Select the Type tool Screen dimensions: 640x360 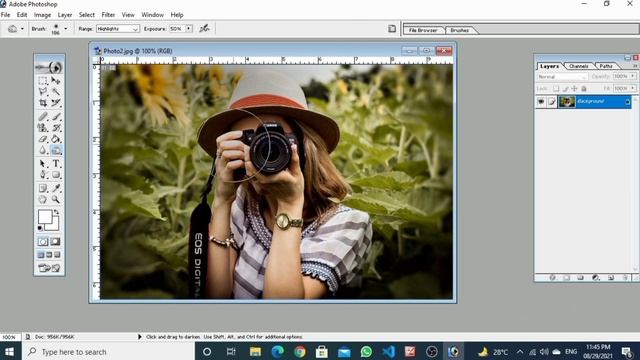click(56, 164)
